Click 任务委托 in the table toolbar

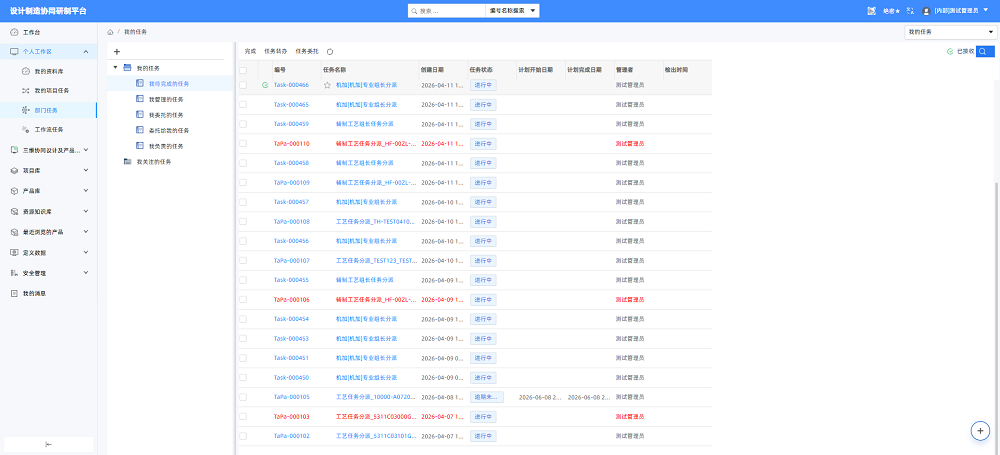pos(307,51)
